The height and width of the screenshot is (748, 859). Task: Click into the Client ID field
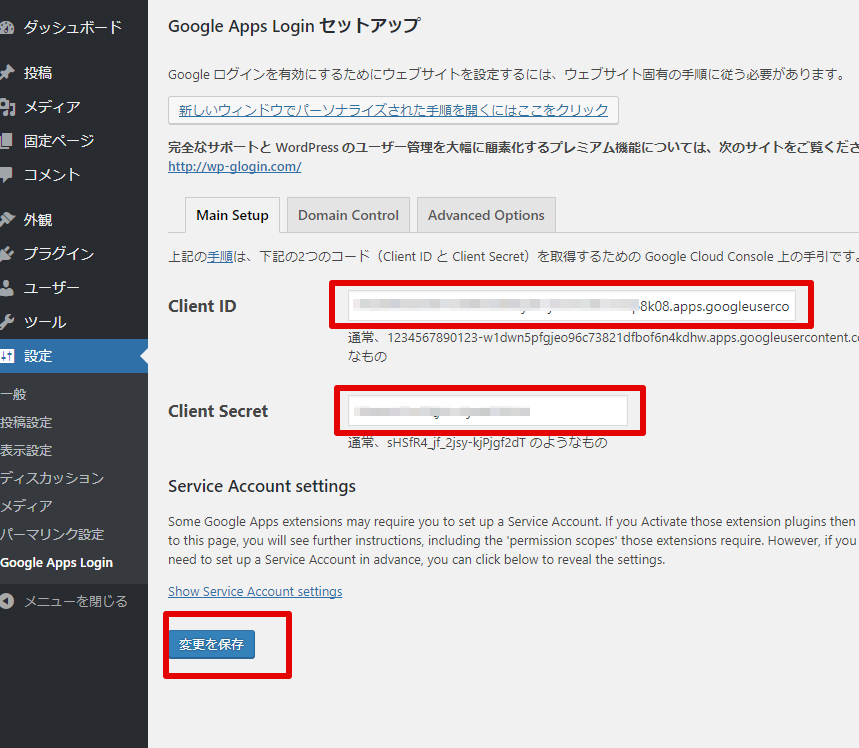click(571, 306)
